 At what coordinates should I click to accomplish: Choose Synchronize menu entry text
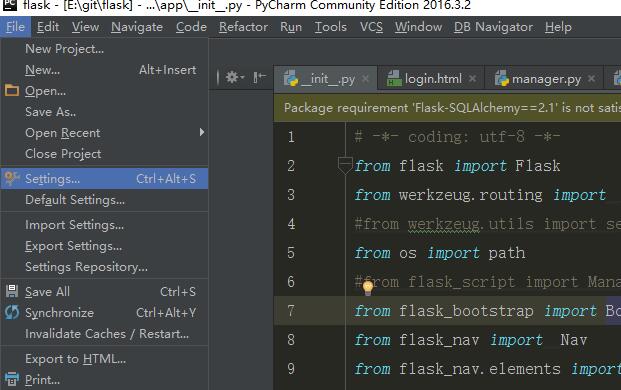tap(59, 313)
